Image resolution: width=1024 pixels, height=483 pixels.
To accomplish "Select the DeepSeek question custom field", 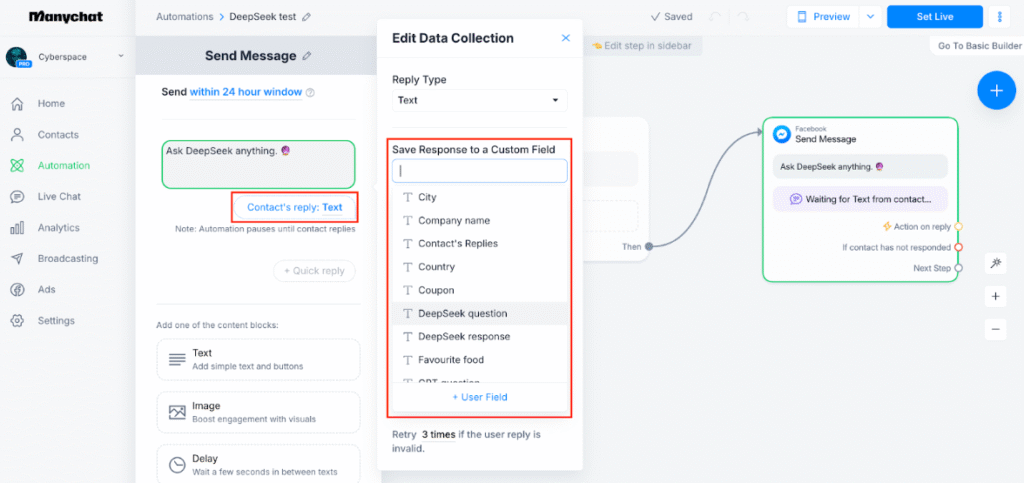I will coord(463,313).
